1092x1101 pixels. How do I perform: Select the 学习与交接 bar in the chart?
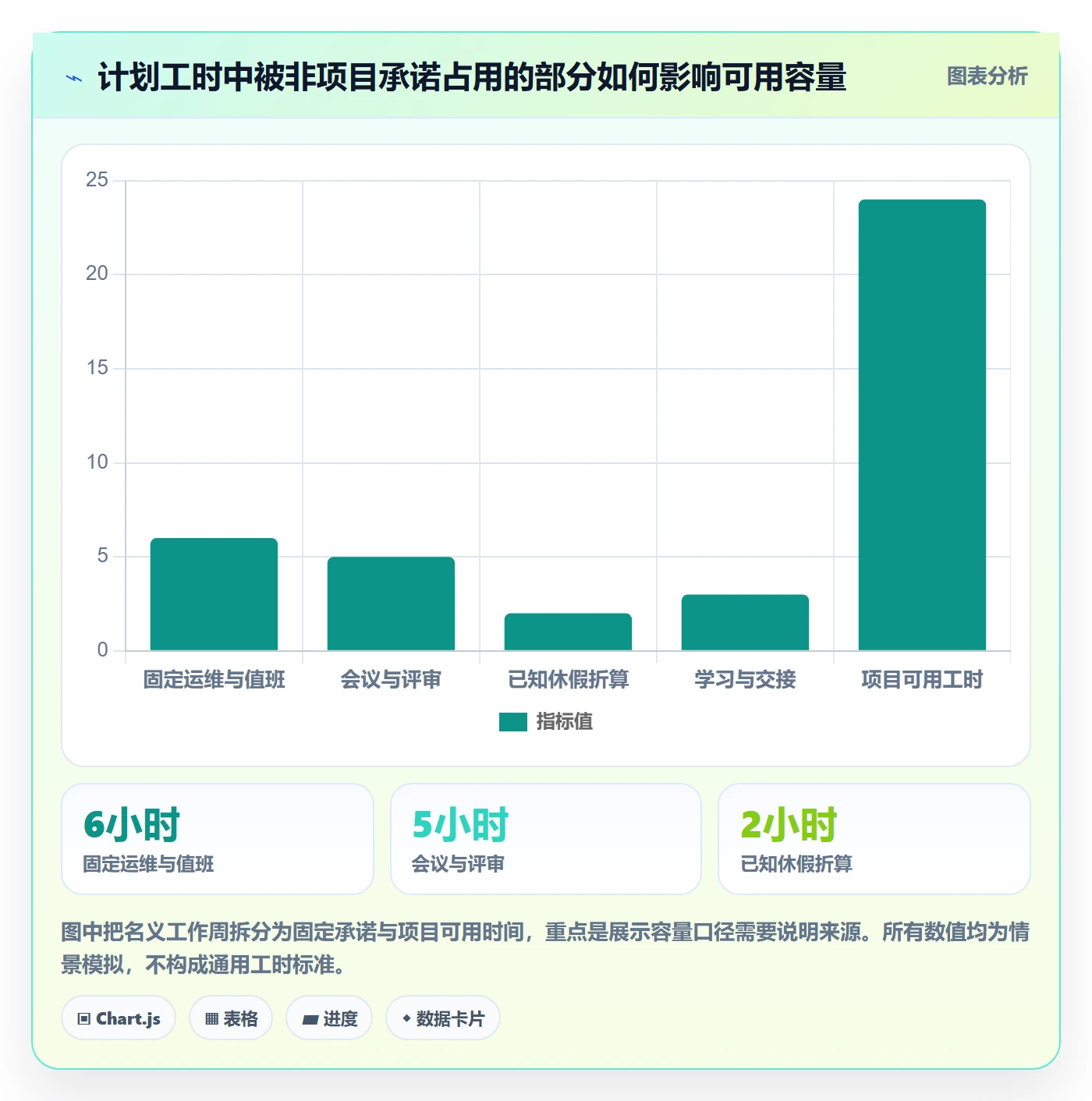(x=745, y=622)
